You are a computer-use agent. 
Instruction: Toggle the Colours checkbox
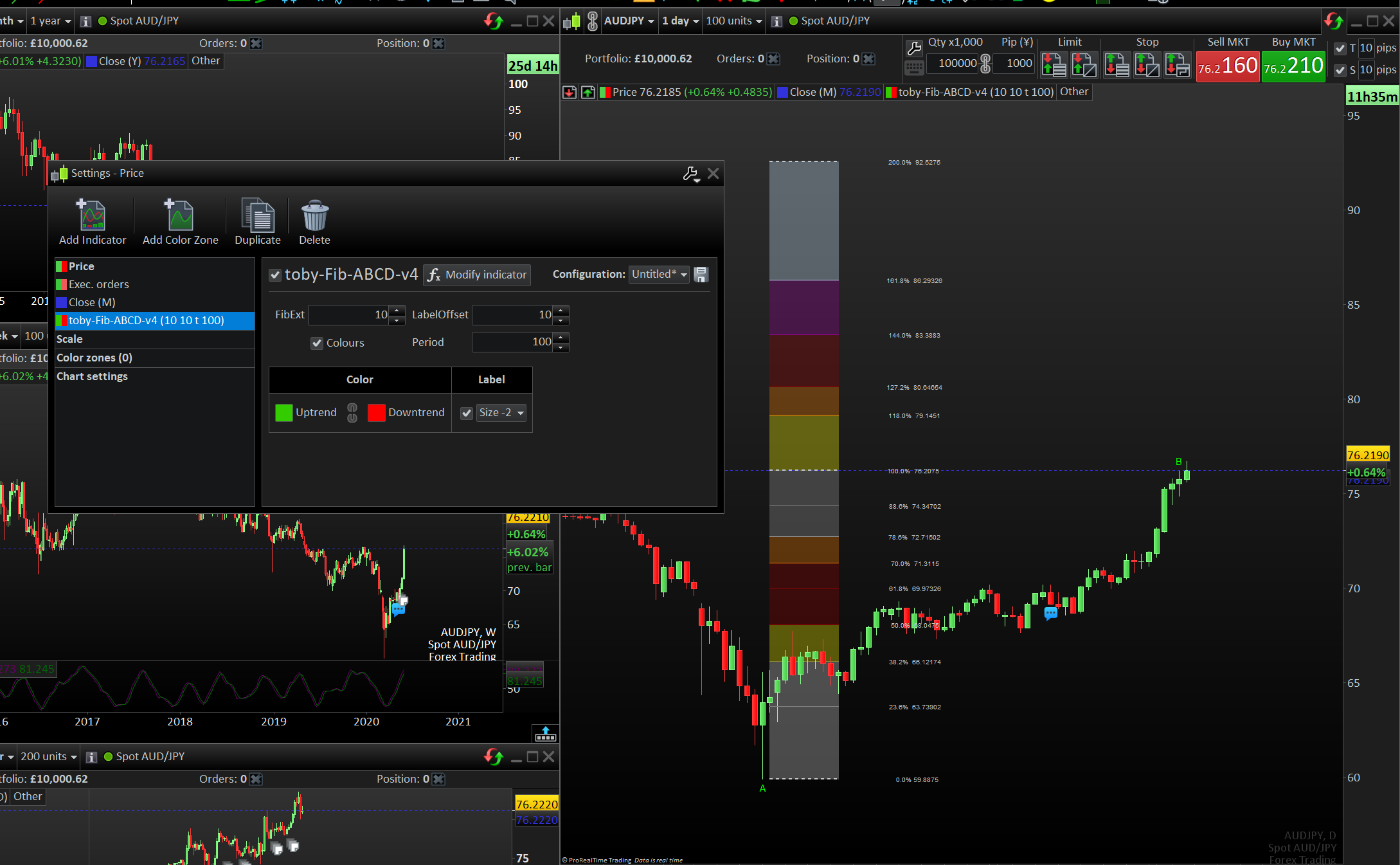click(317, 343)
